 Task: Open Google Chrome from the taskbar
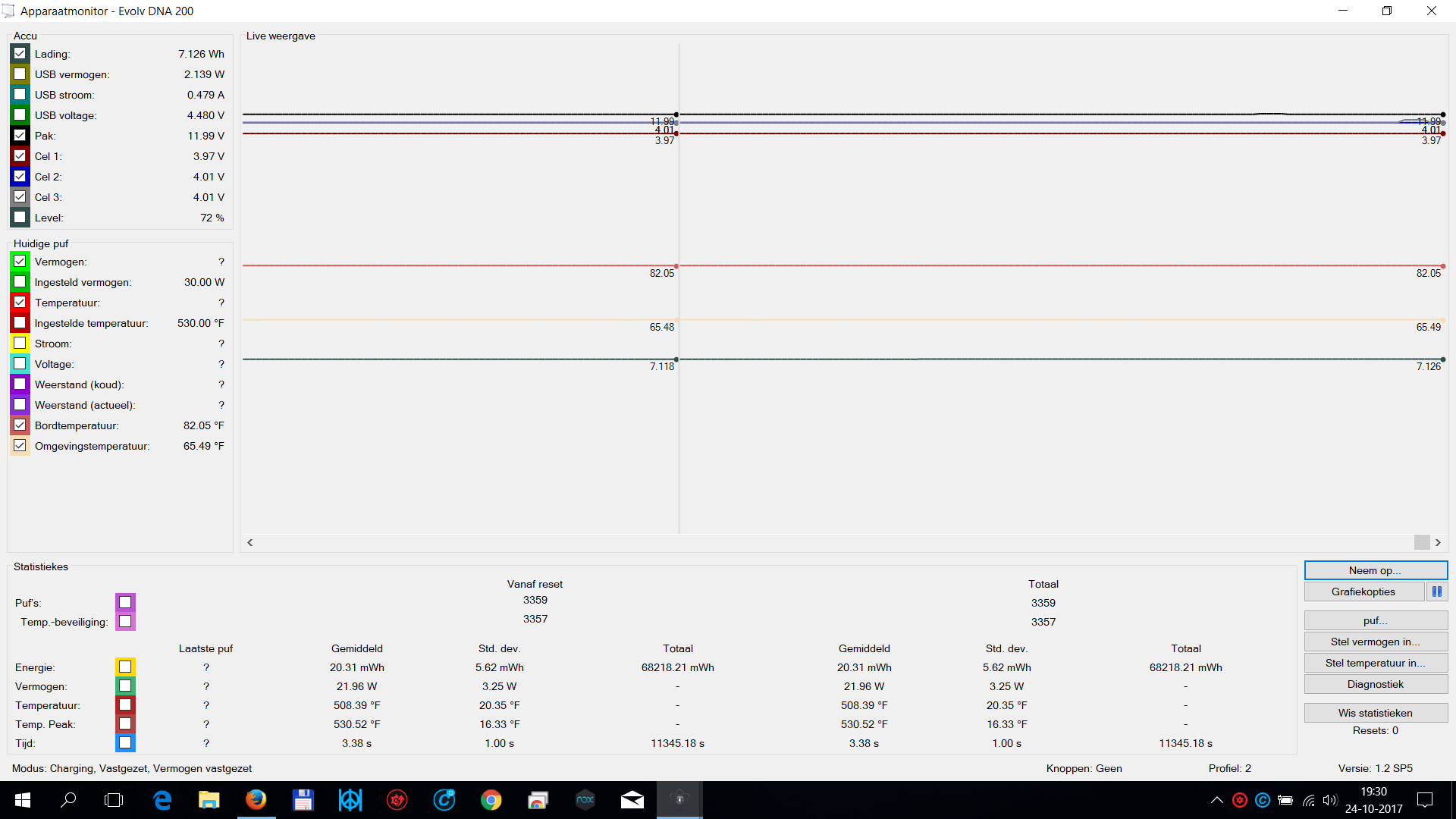click(x=491, y=800)
